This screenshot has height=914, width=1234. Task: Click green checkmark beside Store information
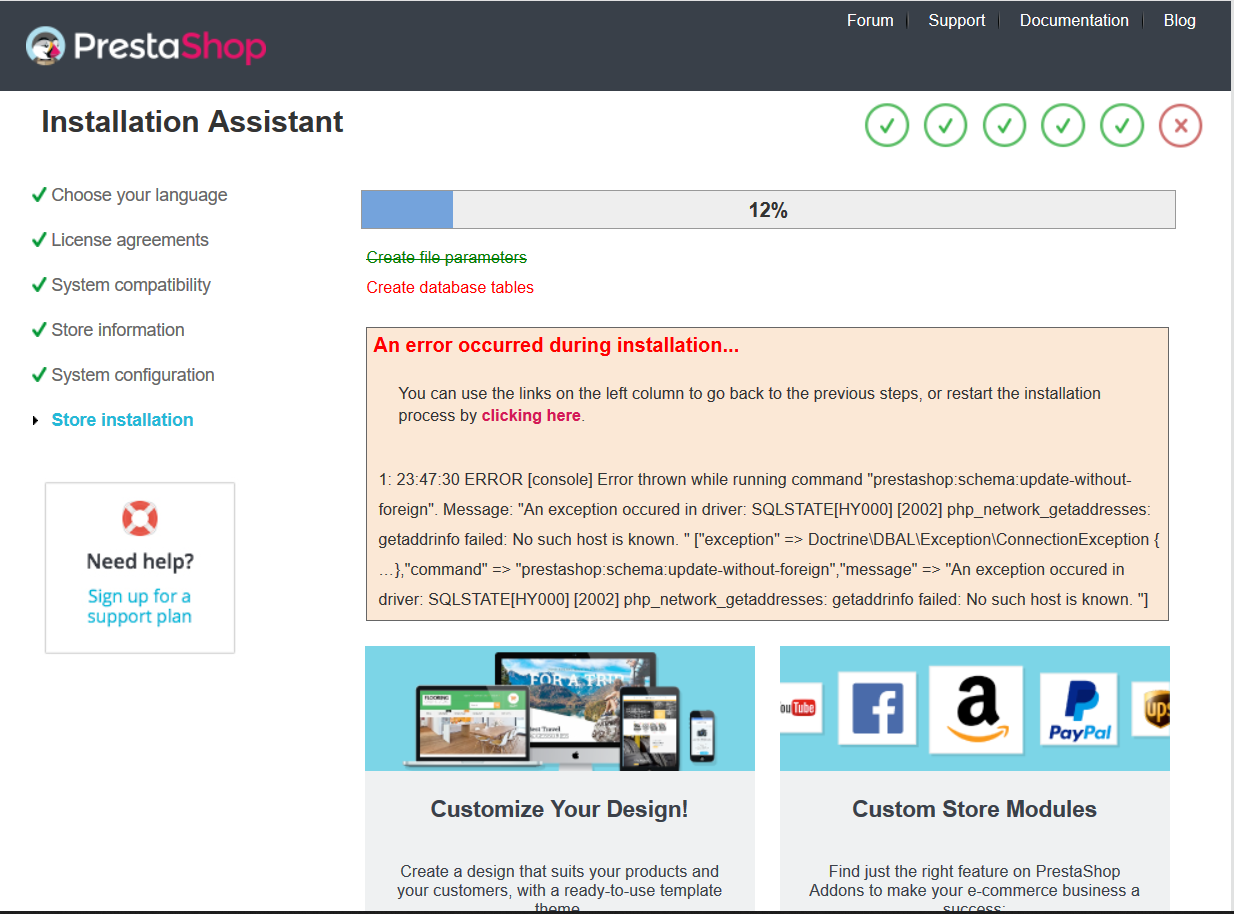coord(39,329)
